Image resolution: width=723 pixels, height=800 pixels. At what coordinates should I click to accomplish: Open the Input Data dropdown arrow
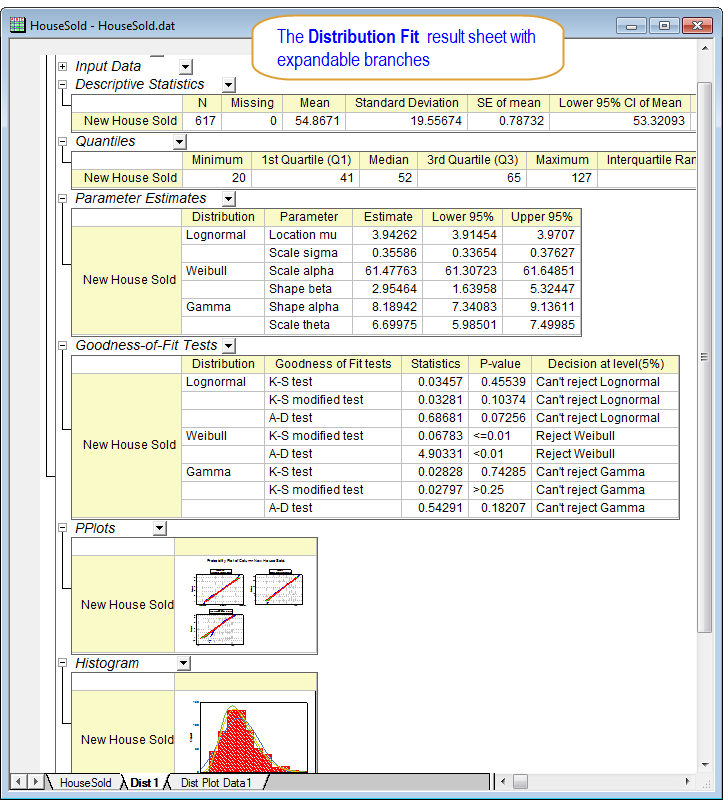(186, 66)
